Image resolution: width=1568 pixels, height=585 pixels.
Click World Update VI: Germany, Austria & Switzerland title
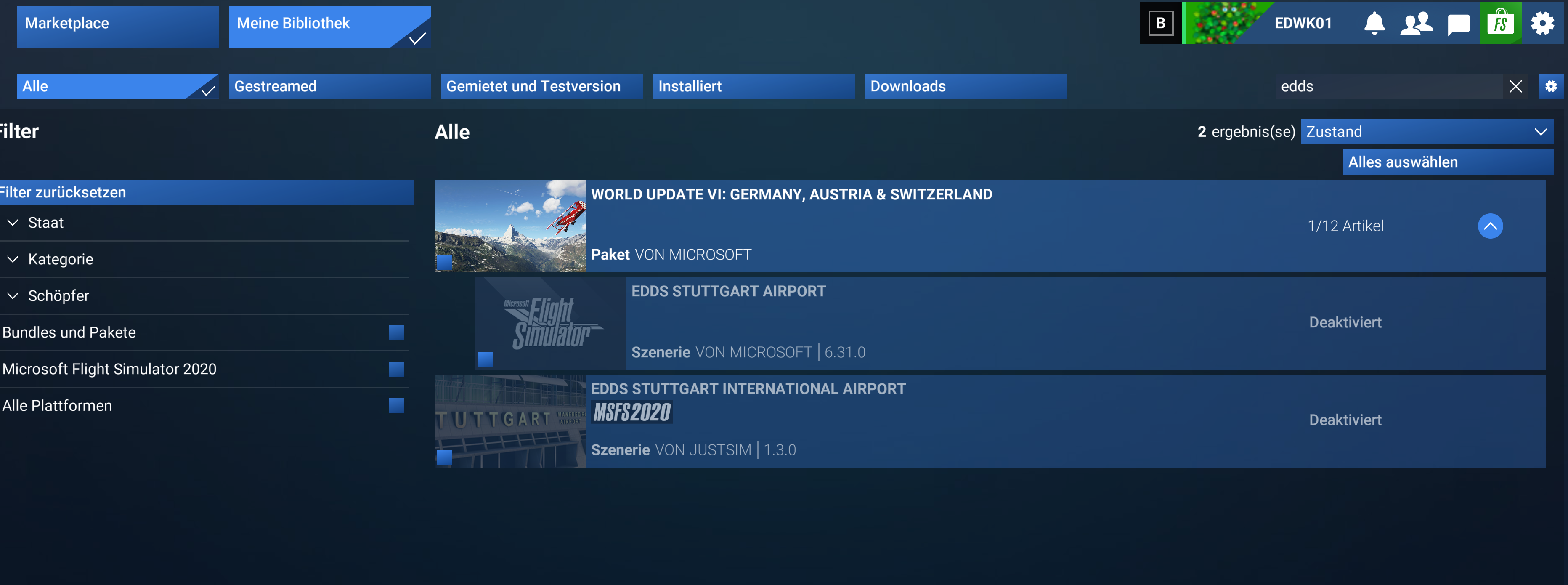791,194
